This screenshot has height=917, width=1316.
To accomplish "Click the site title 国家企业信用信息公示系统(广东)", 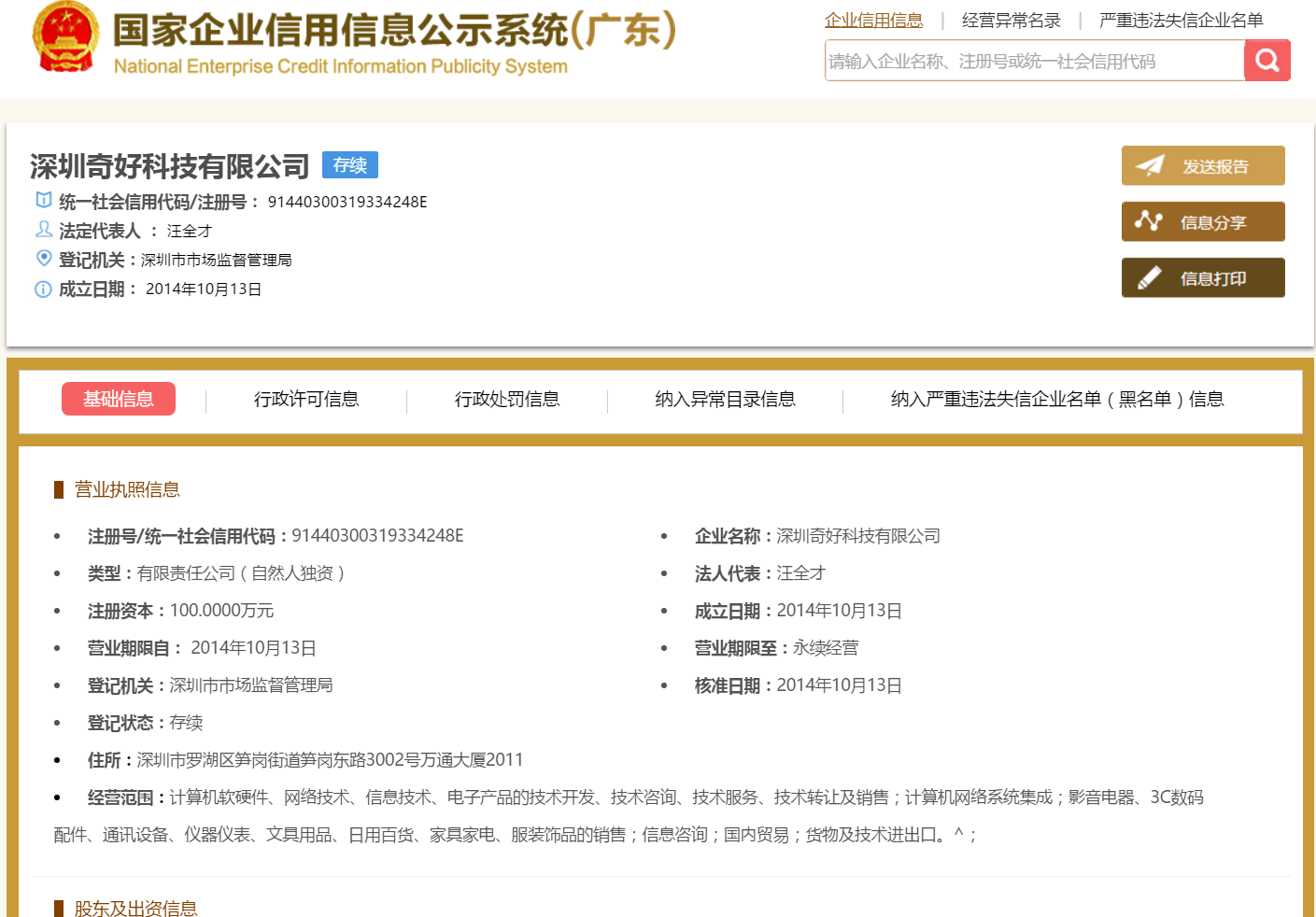I will (x=395, y=30).
